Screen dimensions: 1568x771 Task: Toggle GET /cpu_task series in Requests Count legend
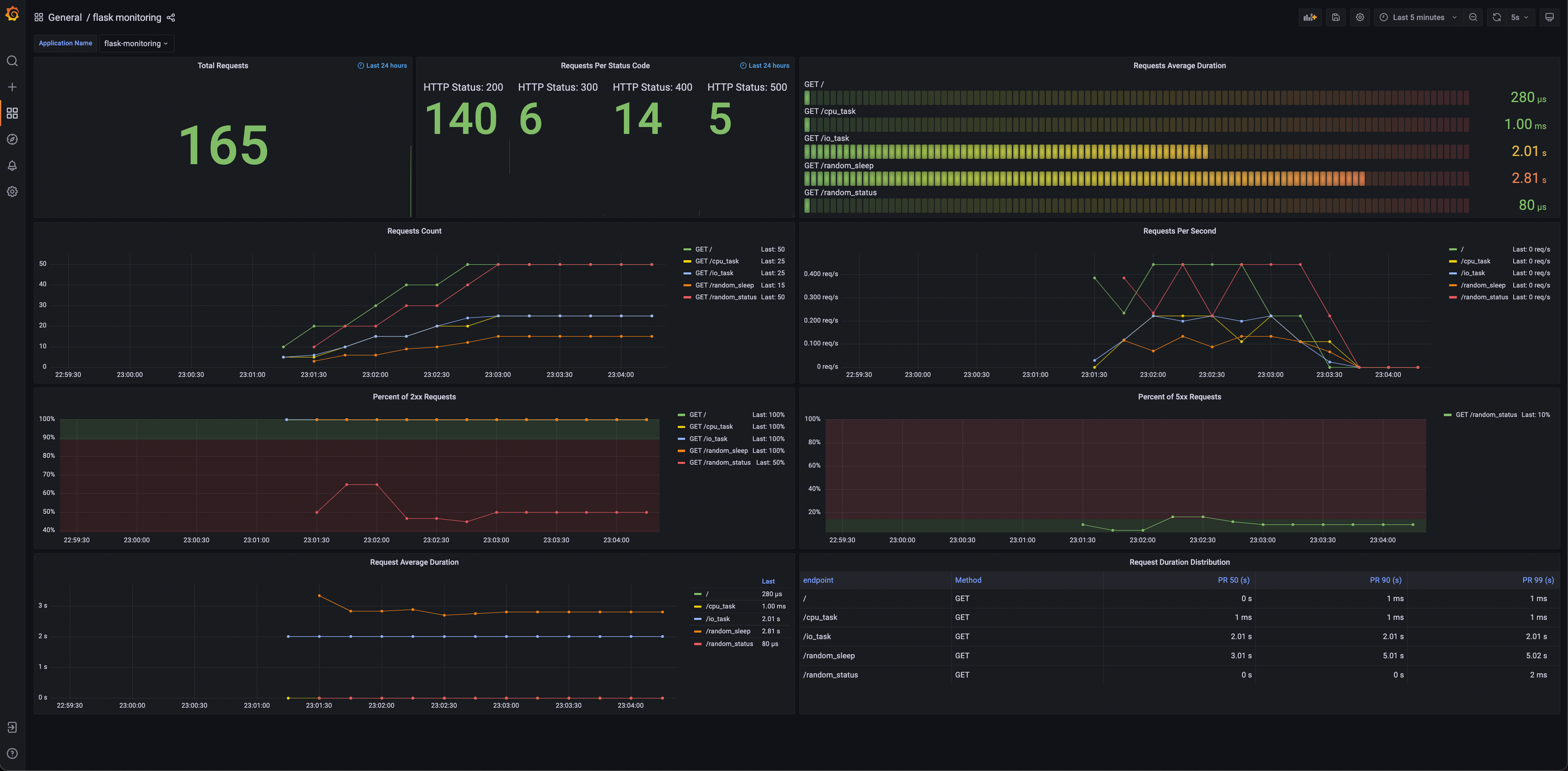click(717, 262)
